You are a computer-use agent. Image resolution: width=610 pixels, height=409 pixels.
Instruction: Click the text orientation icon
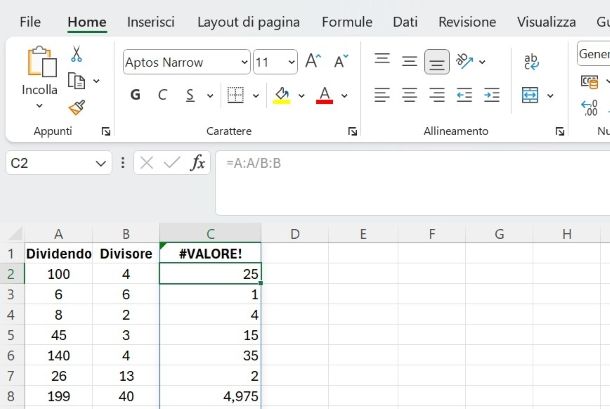point(465,61)
